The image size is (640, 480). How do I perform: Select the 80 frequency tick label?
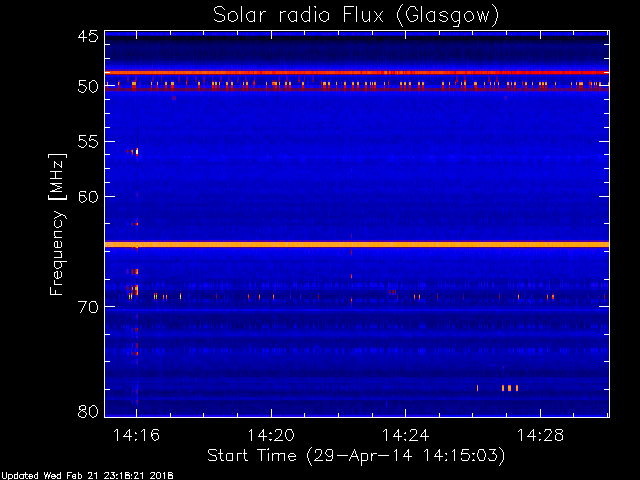pos(88,411)
